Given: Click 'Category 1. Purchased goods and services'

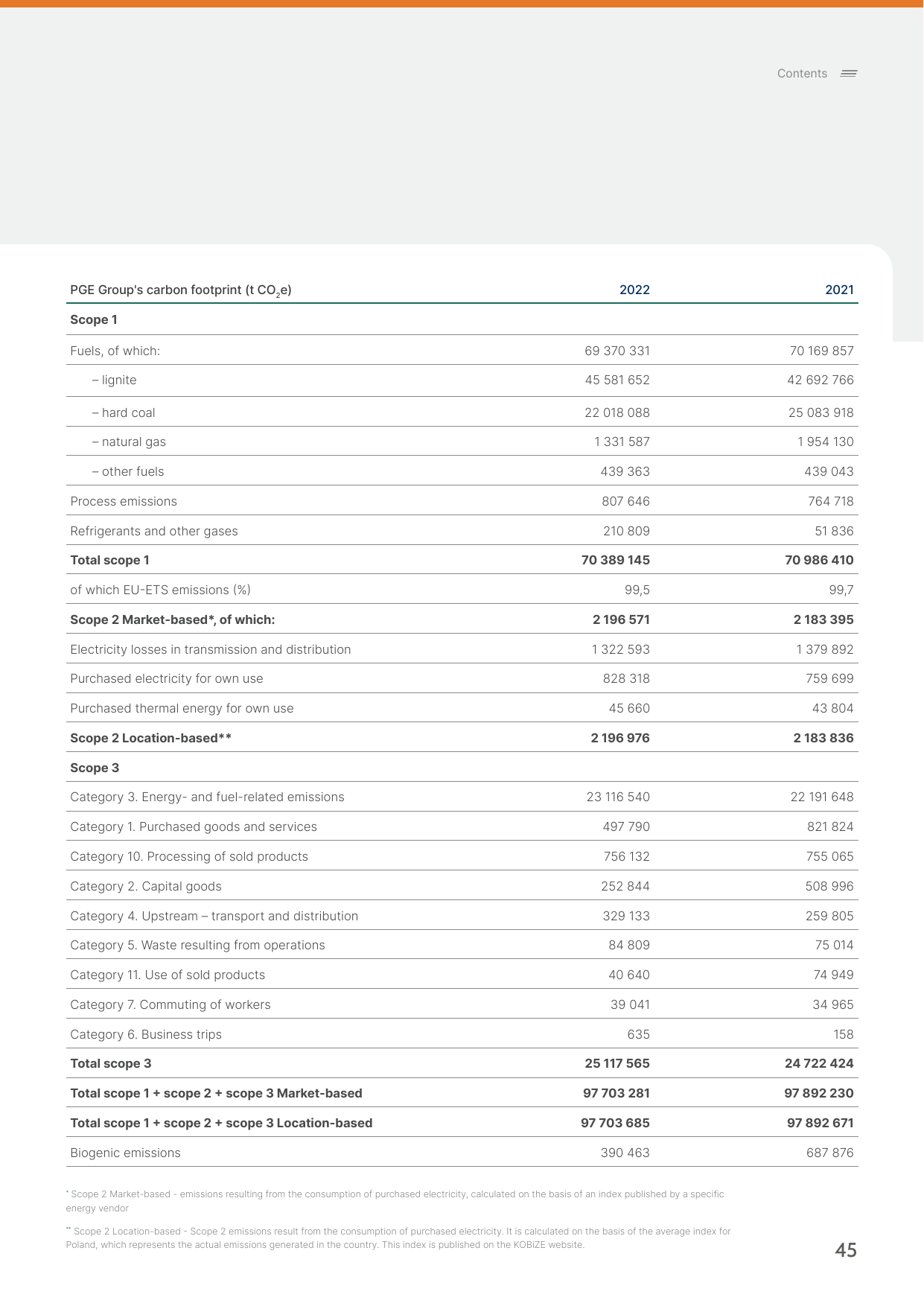Looking at the screenshot, I should coord(194,826).
